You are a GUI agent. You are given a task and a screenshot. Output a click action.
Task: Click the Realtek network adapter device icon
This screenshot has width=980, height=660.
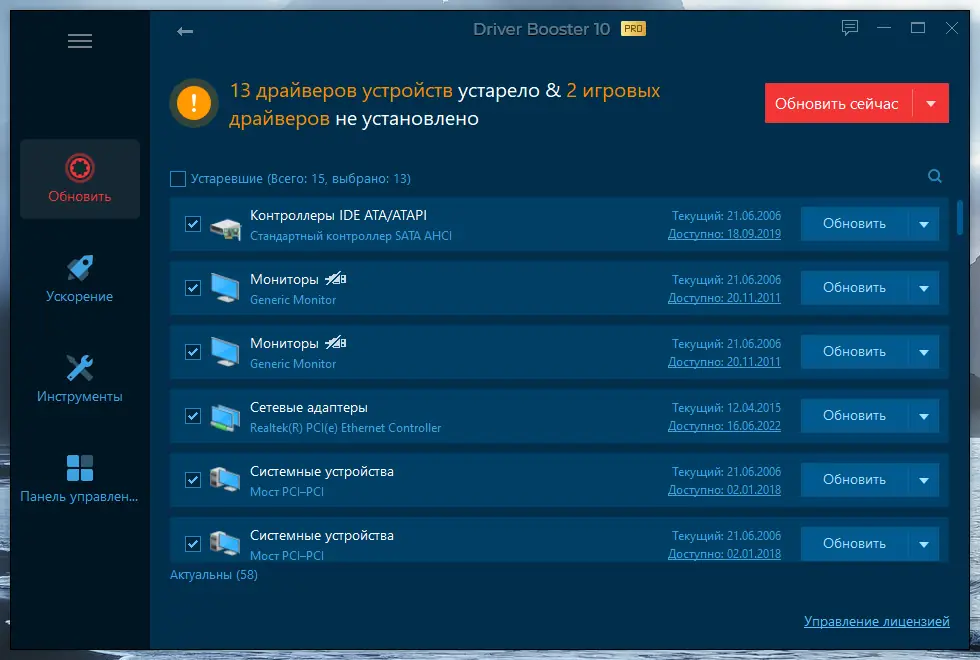[226, 418]
